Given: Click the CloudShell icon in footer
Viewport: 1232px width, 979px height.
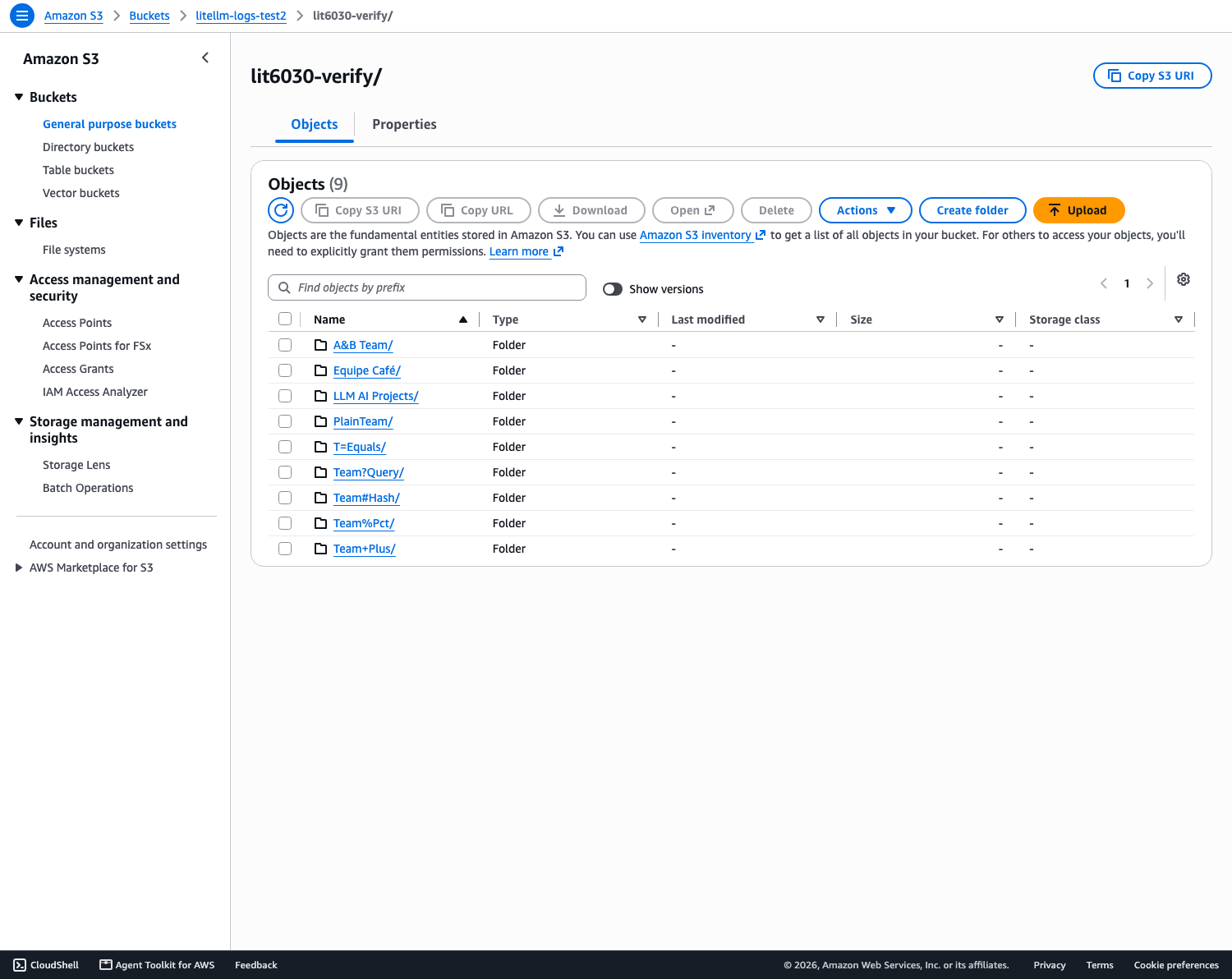Looking at the screenshot, I should pyautogui.click(x=20, y=965).
